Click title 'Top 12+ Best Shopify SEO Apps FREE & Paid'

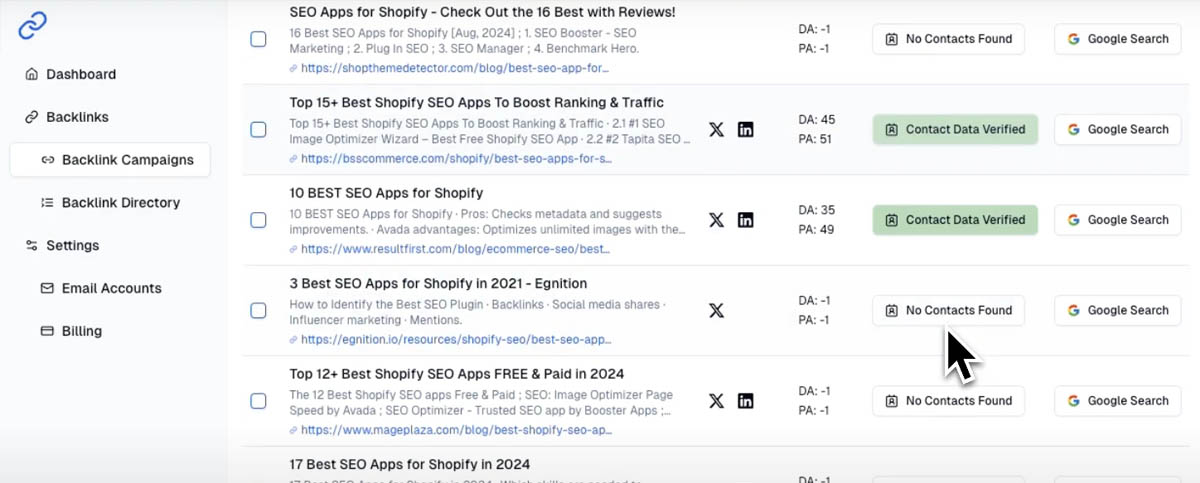coord(457,373)
